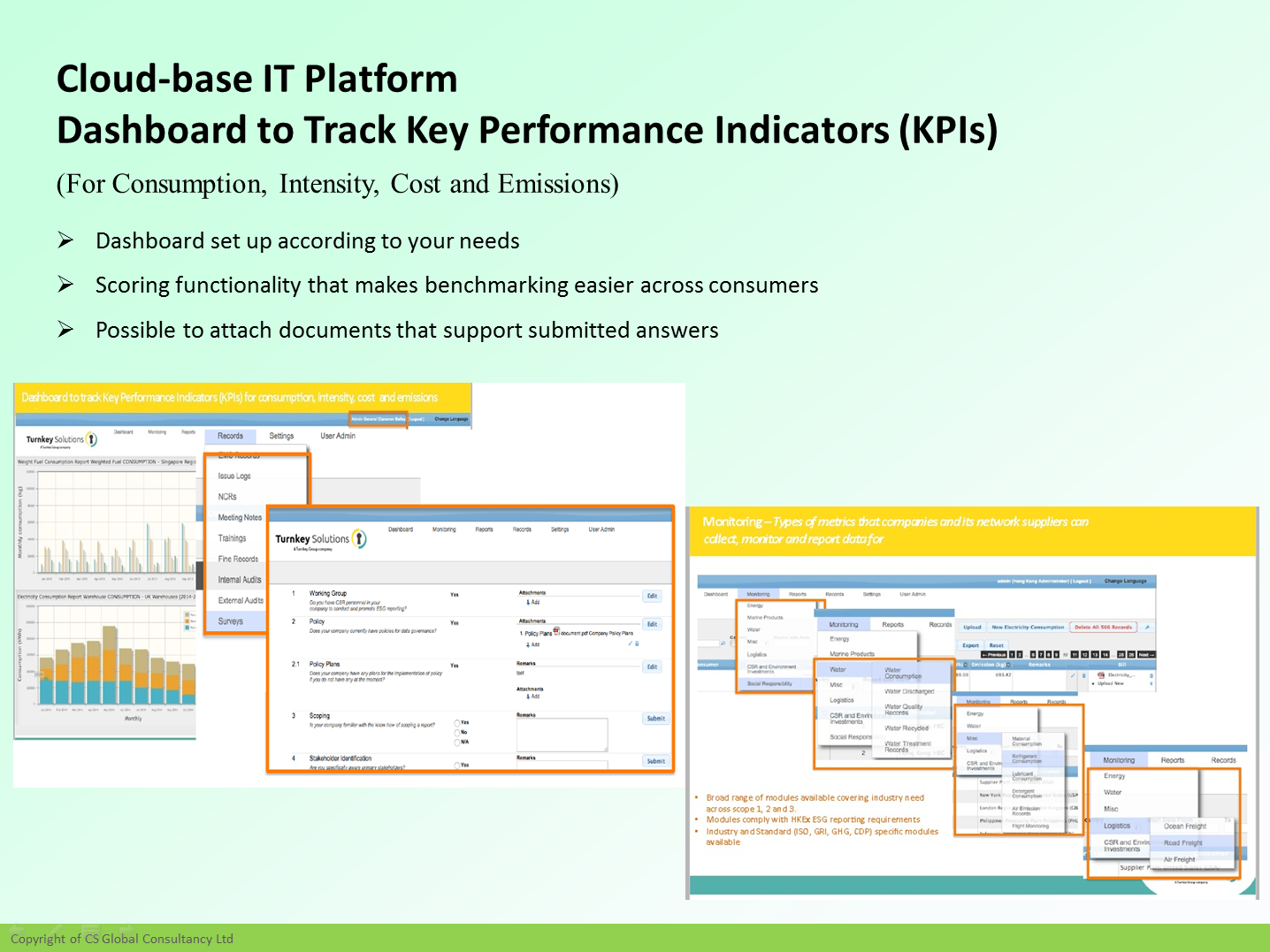Screen dimensions: 1270x952
Task: Click Edit button for Working Group row
Action: (x=652, y=596)
